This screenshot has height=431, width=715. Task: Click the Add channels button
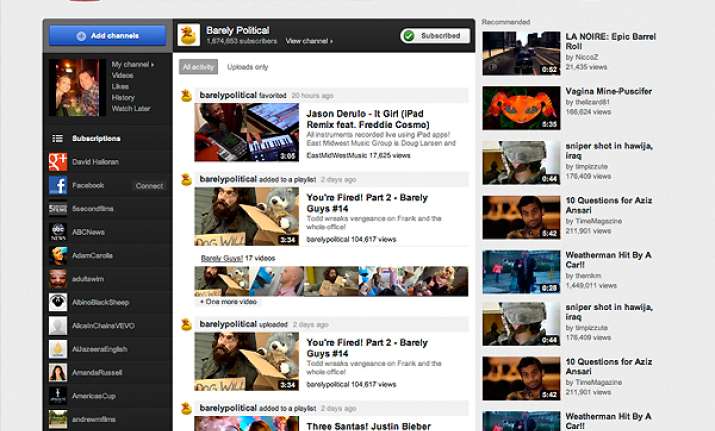(x=108, y=36)
